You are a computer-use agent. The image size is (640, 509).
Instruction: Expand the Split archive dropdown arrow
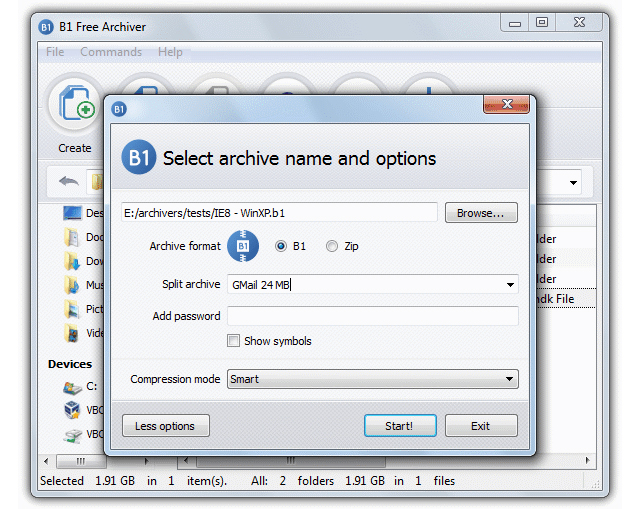(510, 285)
